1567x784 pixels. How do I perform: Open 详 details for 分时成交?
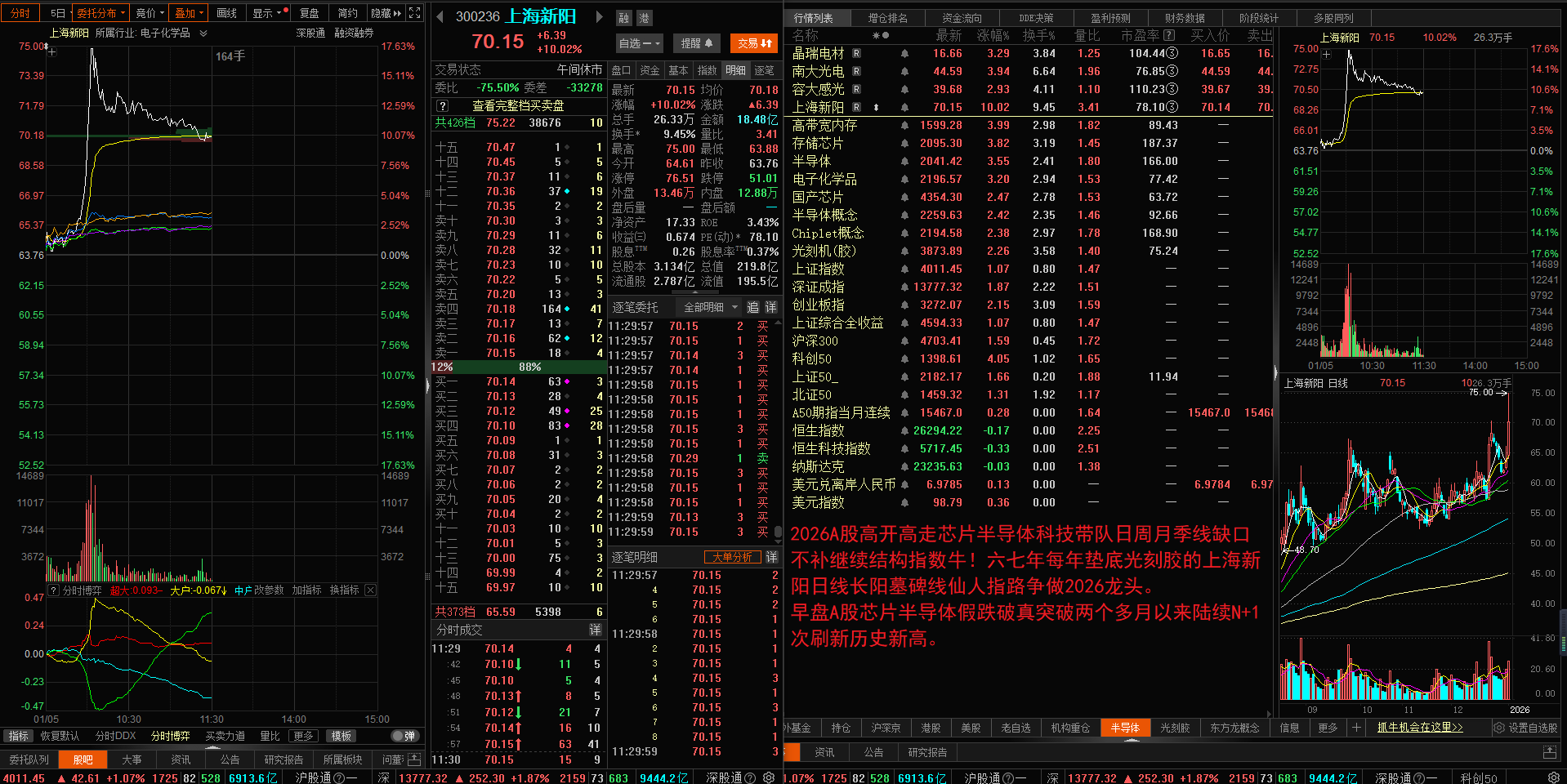[x=596, y=630]
